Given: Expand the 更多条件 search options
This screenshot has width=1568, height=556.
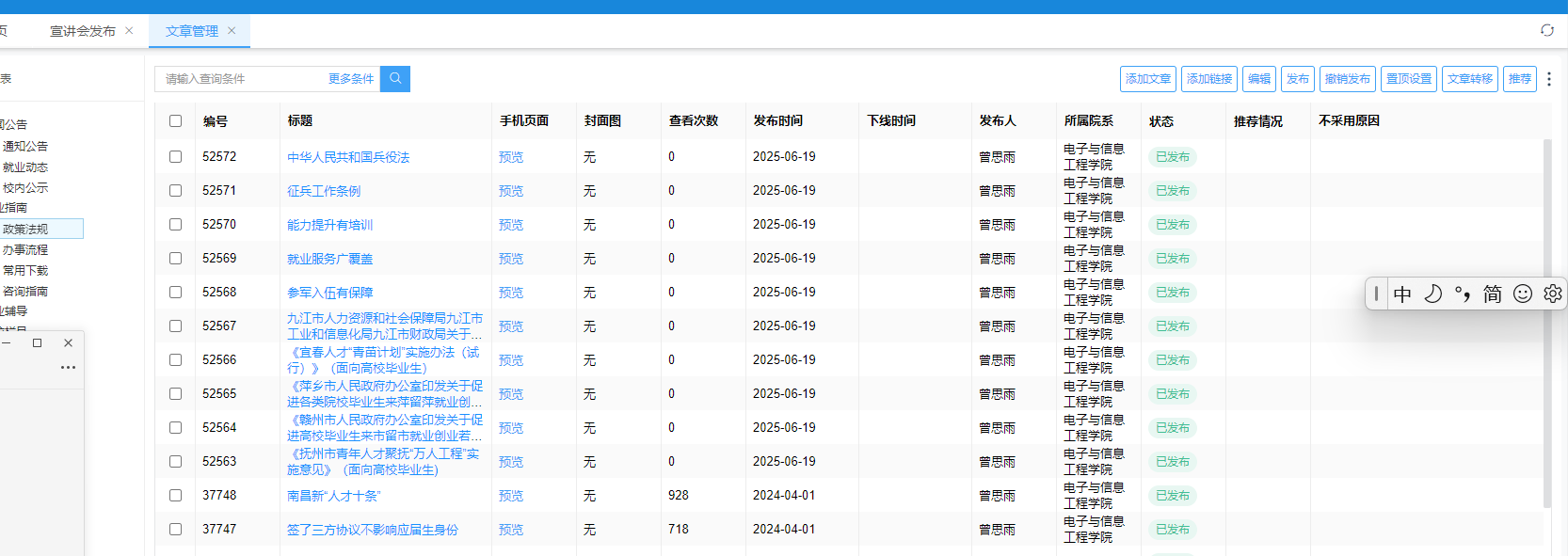Looking at the screenshot, I should (x=350, y=79).
